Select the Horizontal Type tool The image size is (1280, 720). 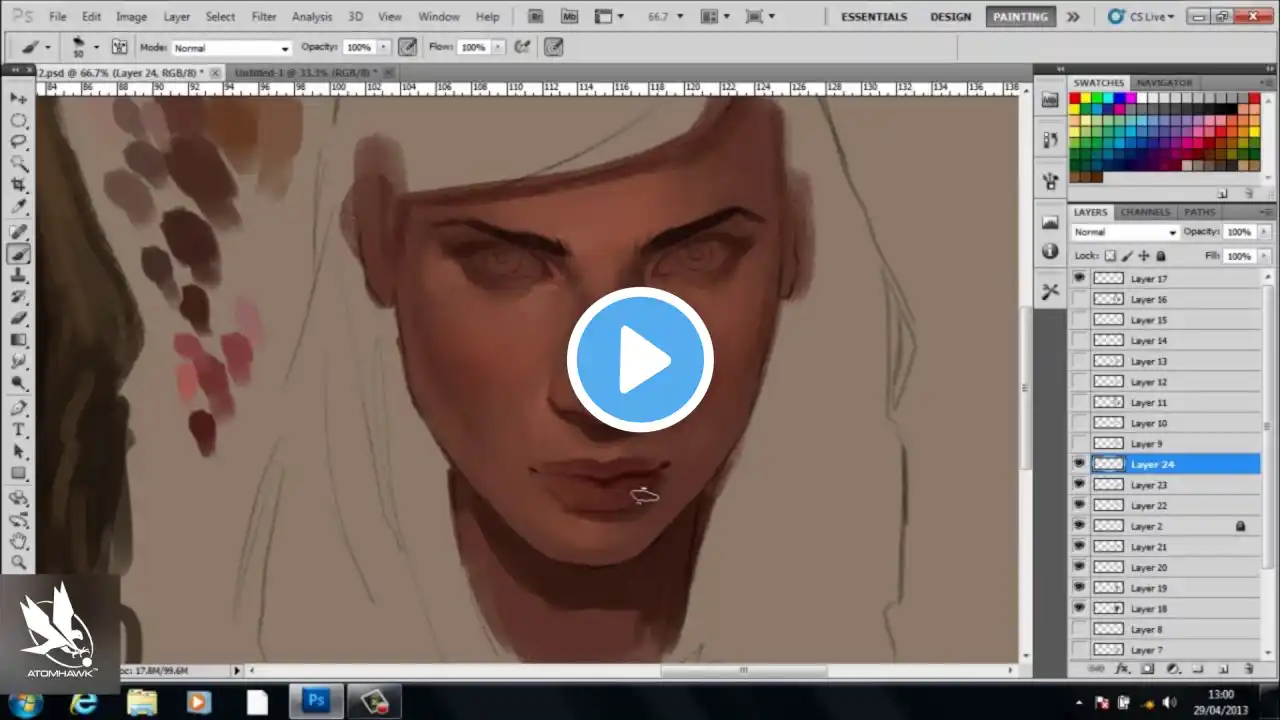[x=18, y=430]
